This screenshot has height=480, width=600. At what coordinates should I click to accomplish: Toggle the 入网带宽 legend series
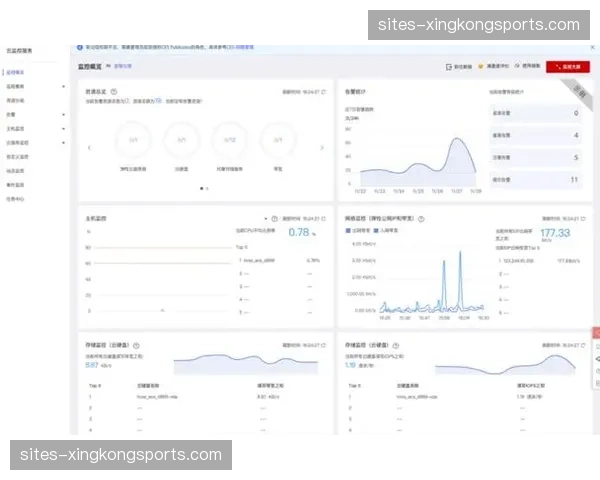click(387, 230)
